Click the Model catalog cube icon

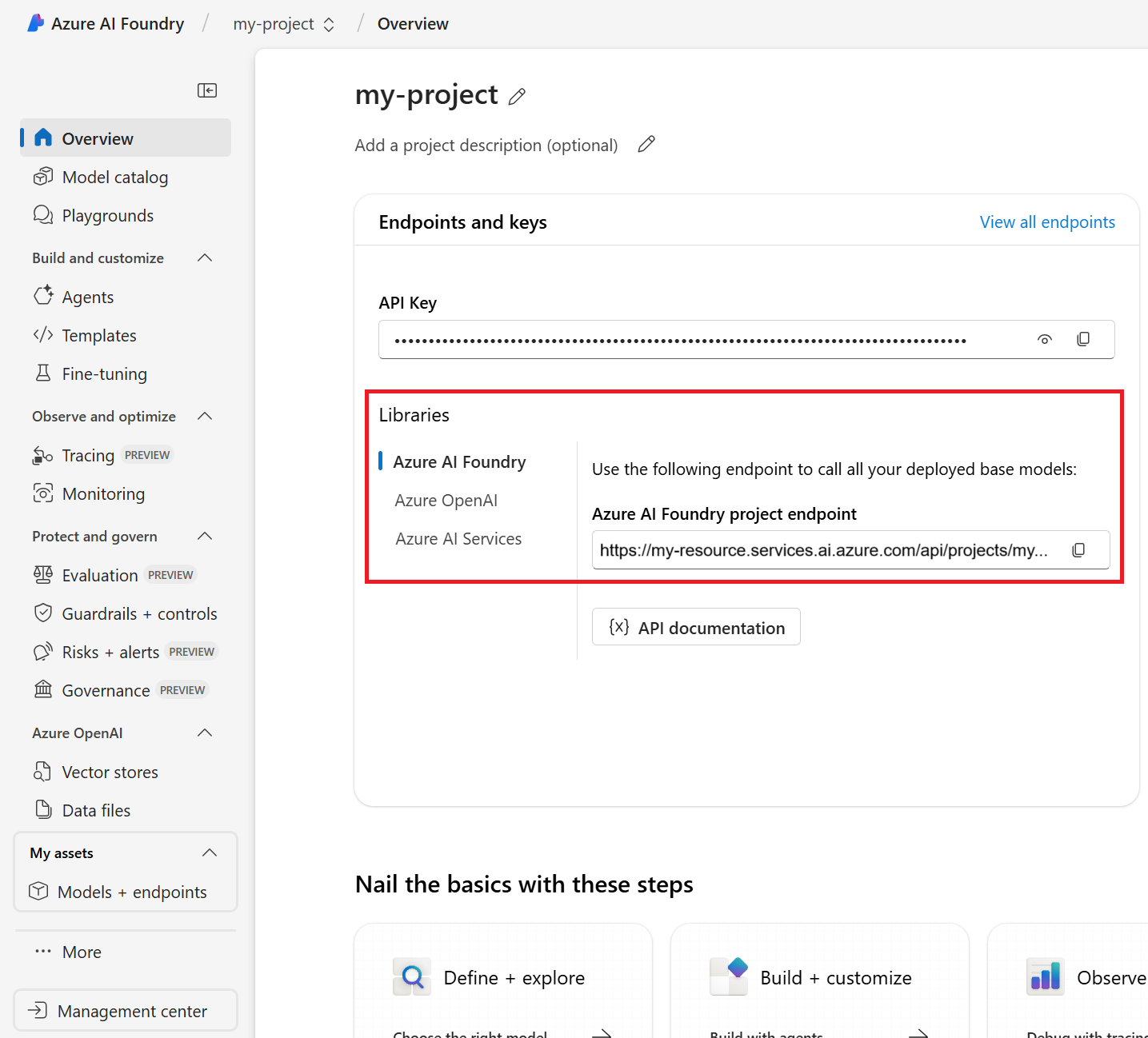point(43,177)
